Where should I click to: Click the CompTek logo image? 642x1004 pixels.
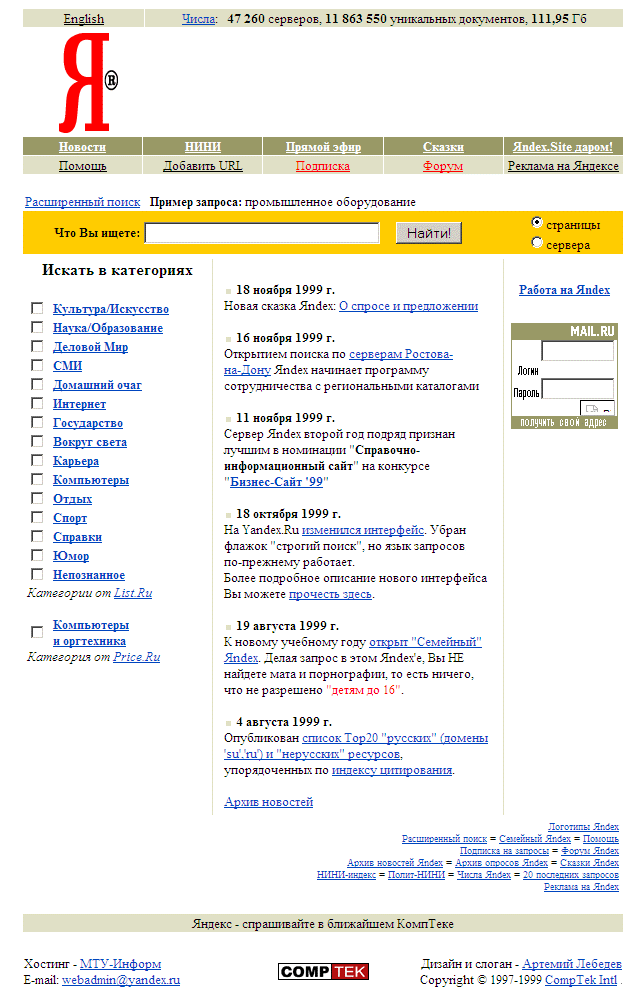click(323, 971)
